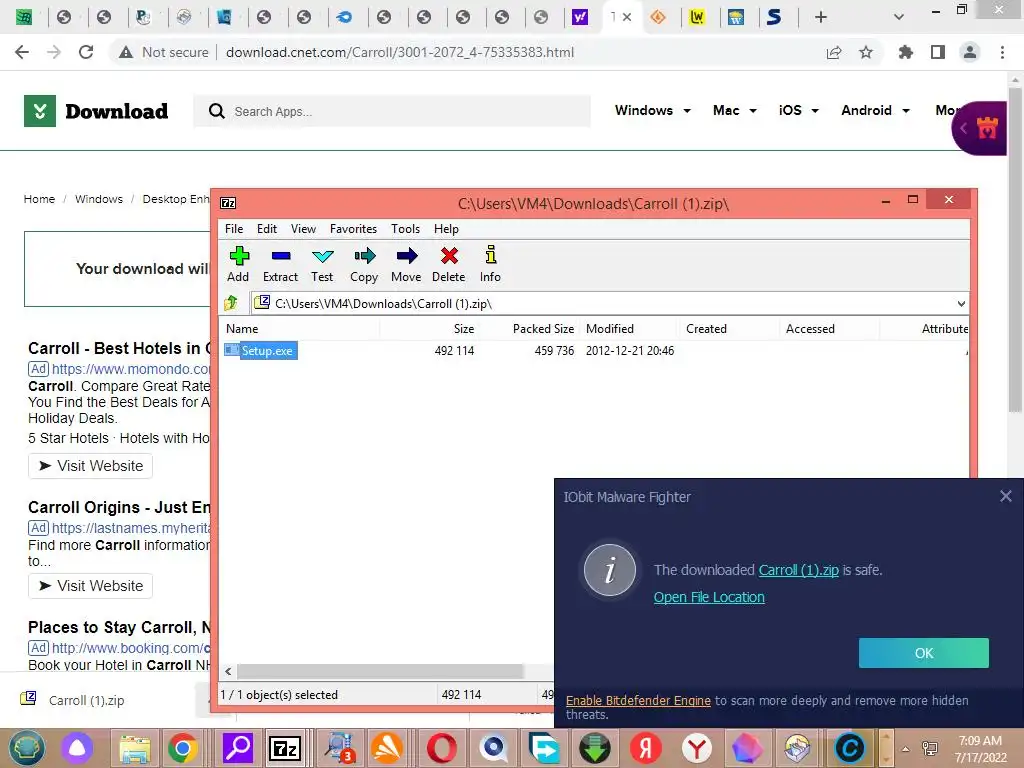Expand the 7-Zip address path dropdown

tap(961, 304)
